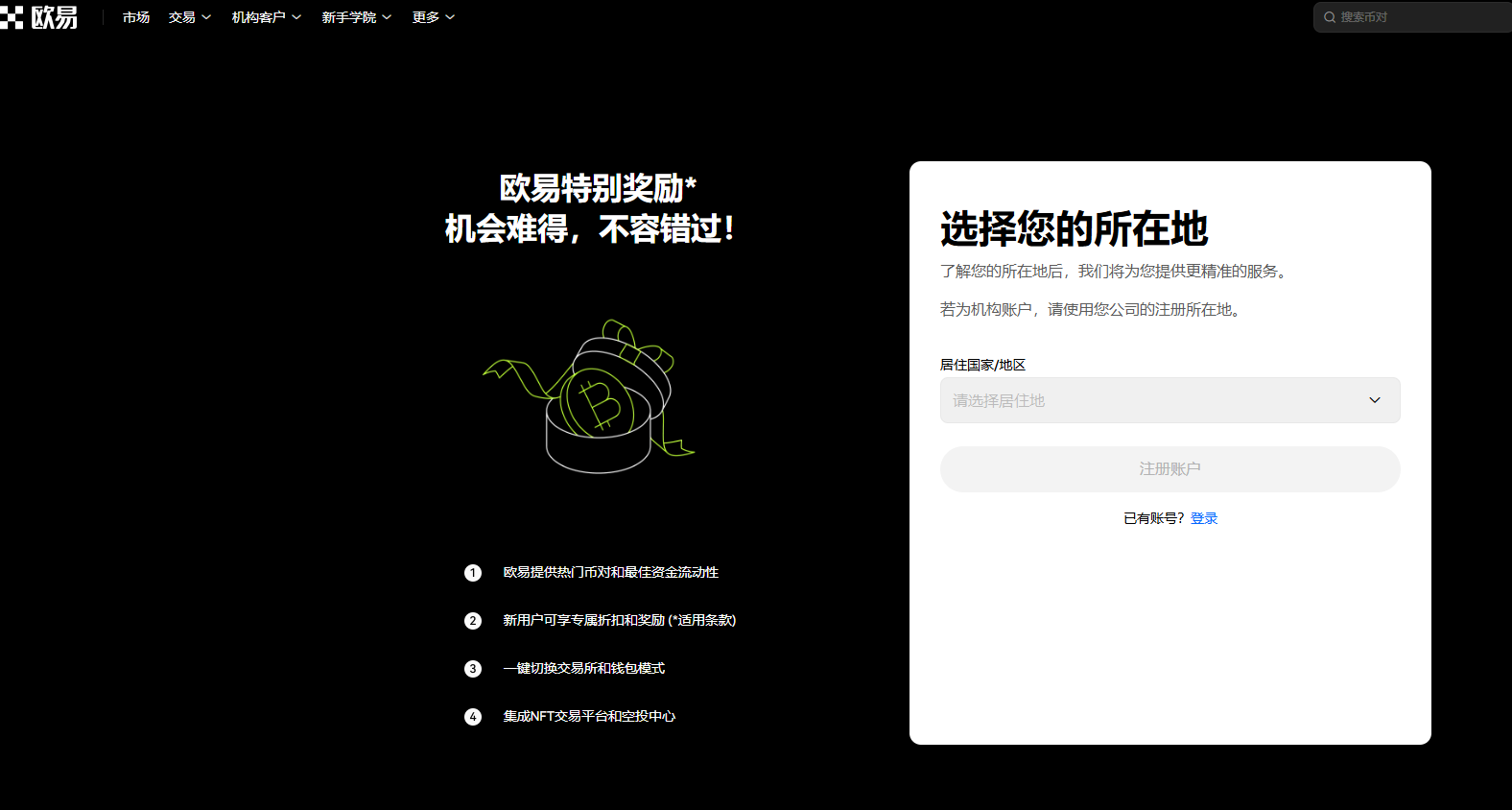This screenshot has width=1512, height=810.
Task: Expand the 更多 menu
Action: point(434,17)
